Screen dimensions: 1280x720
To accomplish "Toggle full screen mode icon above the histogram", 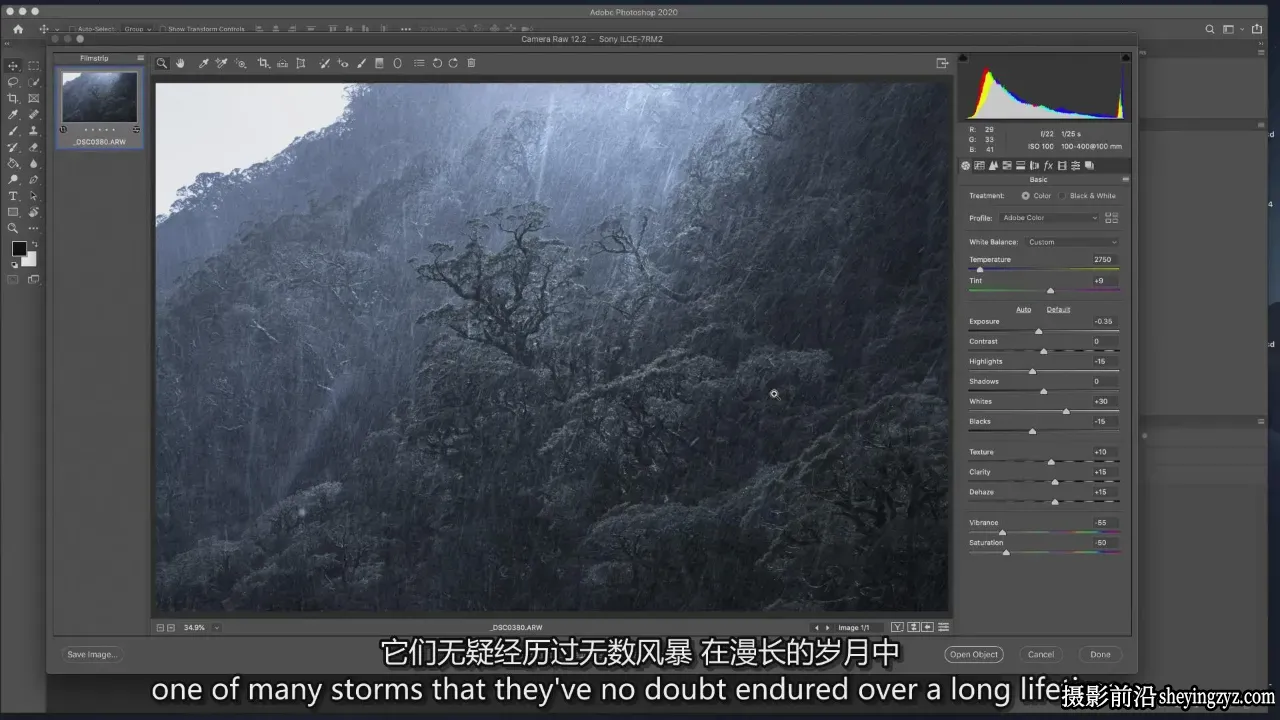I will pos(942,63).
